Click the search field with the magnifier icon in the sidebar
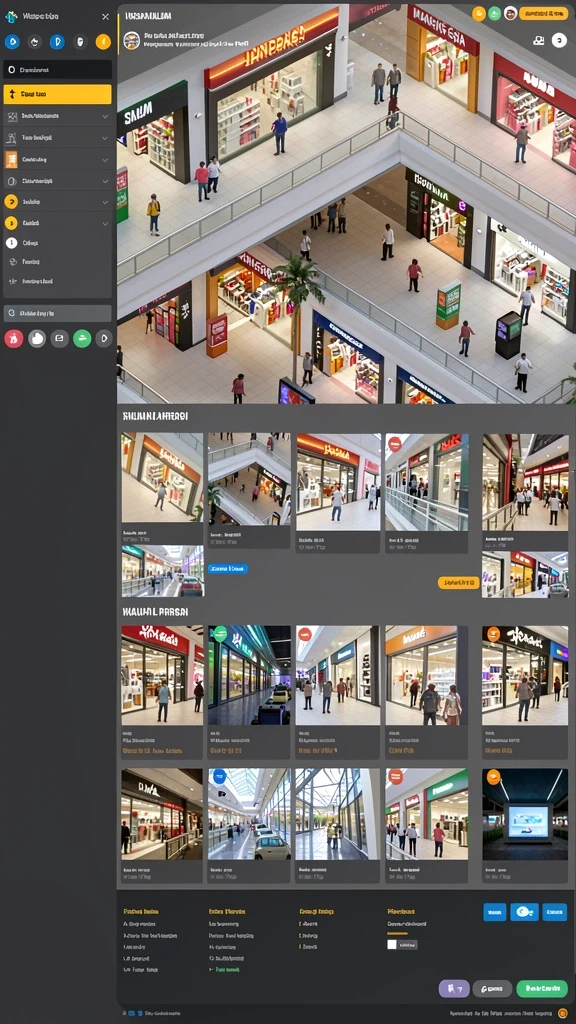 57,313
